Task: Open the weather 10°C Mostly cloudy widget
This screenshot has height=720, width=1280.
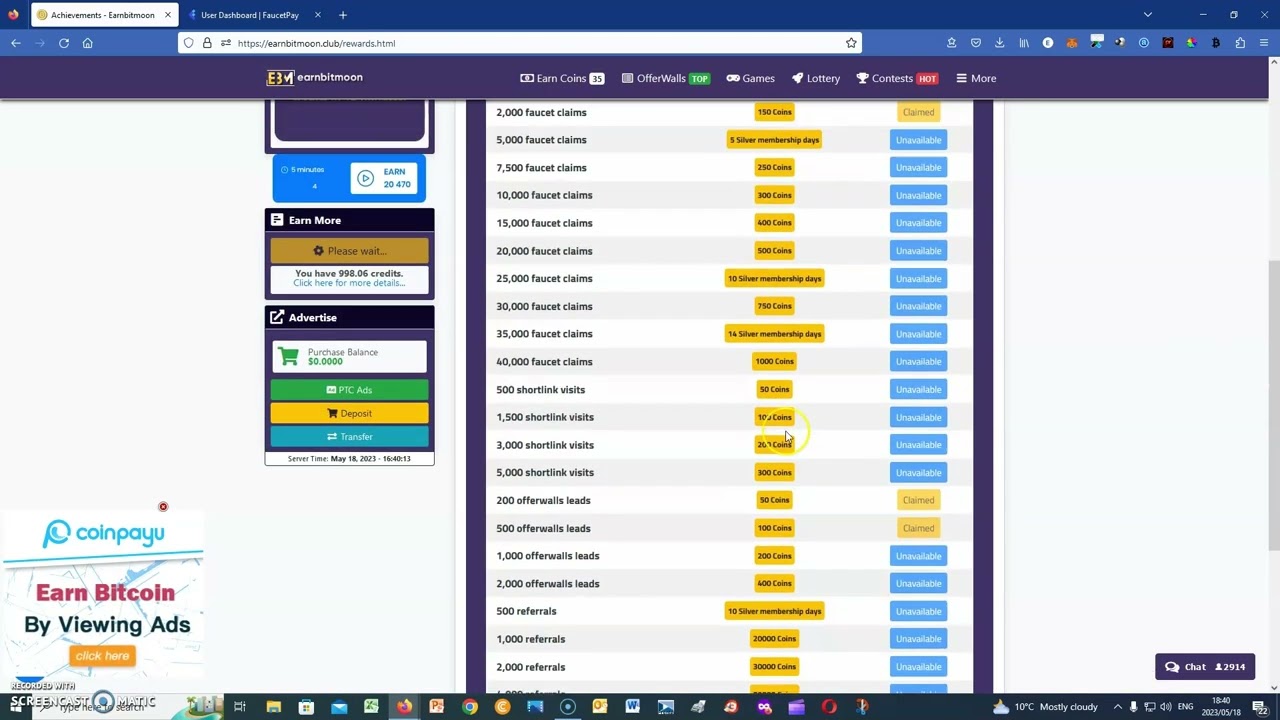Action: click(x=1045, y=707)
